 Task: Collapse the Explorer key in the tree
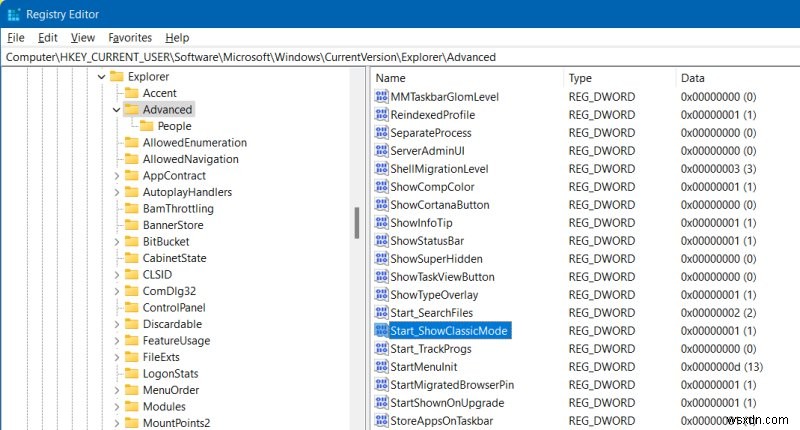point(102,77)
